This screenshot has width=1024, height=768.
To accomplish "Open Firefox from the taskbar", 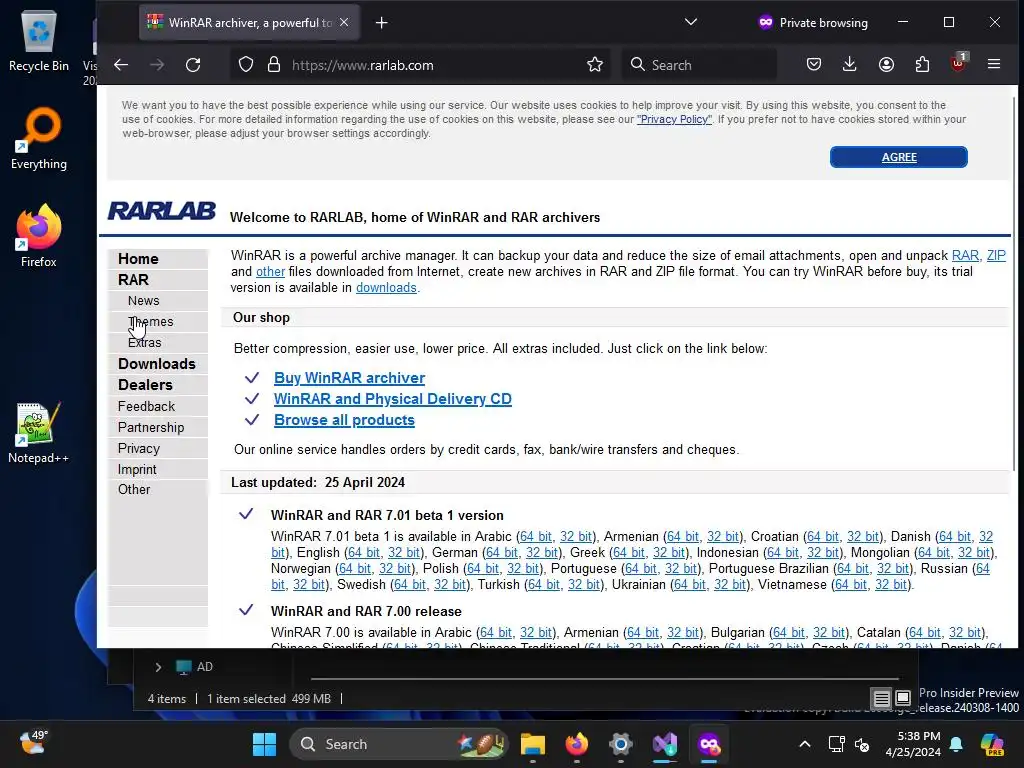I will point(577,744).
